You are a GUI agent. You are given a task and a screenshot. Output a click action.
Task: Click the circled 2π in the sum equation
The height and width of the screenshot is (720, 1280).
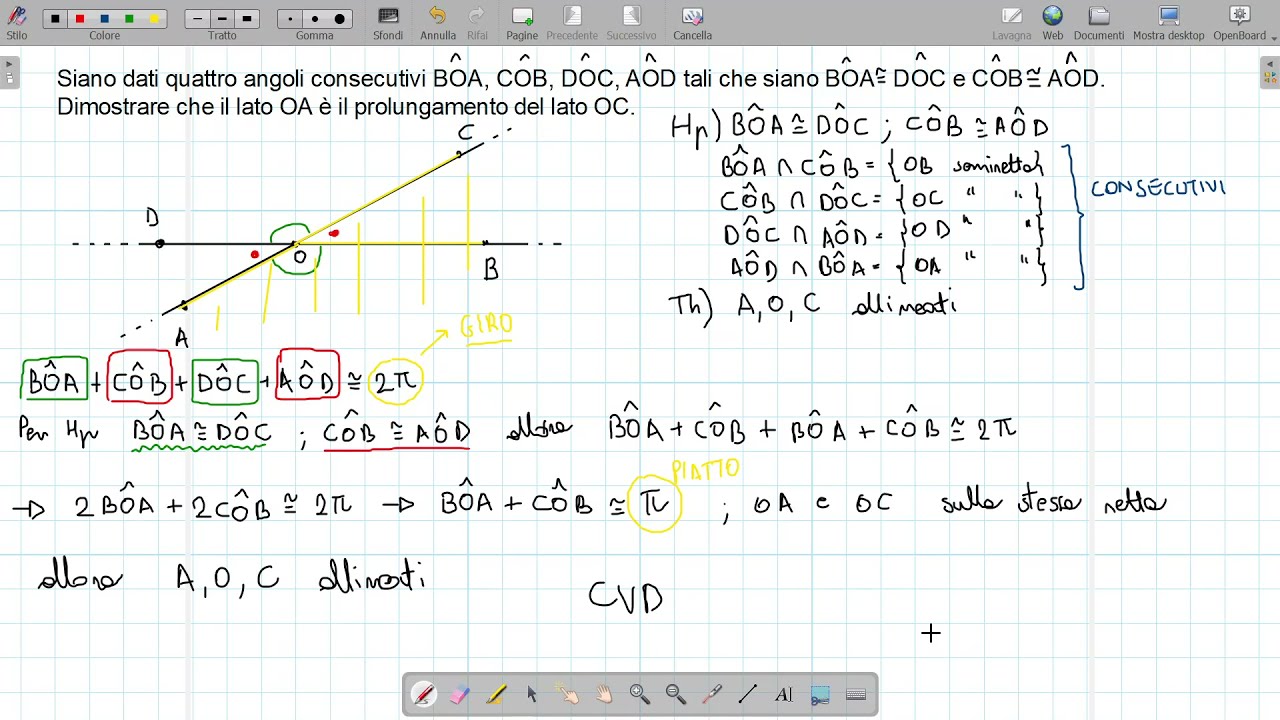(x=395, y=382)
